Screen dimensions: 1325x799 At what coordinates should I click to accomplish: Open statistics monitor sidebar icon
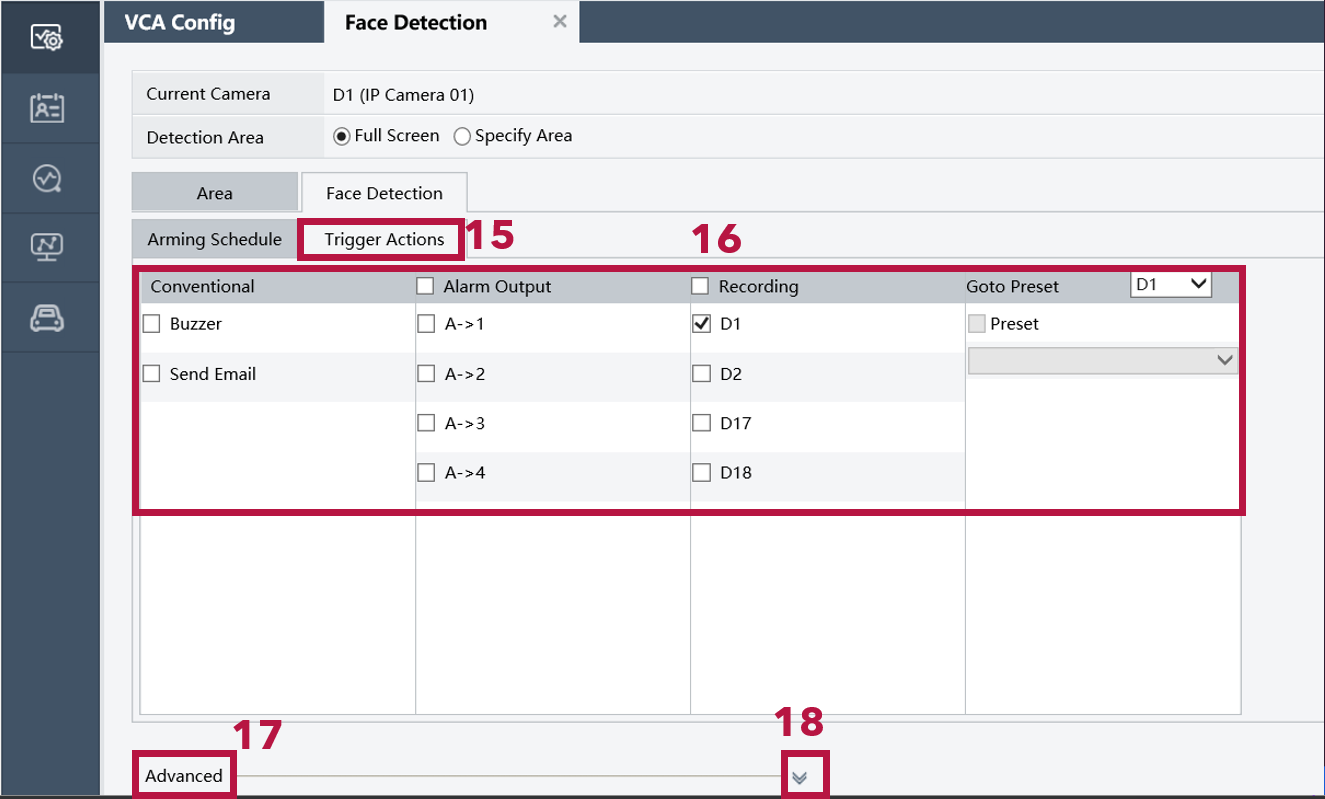[48, 247]
